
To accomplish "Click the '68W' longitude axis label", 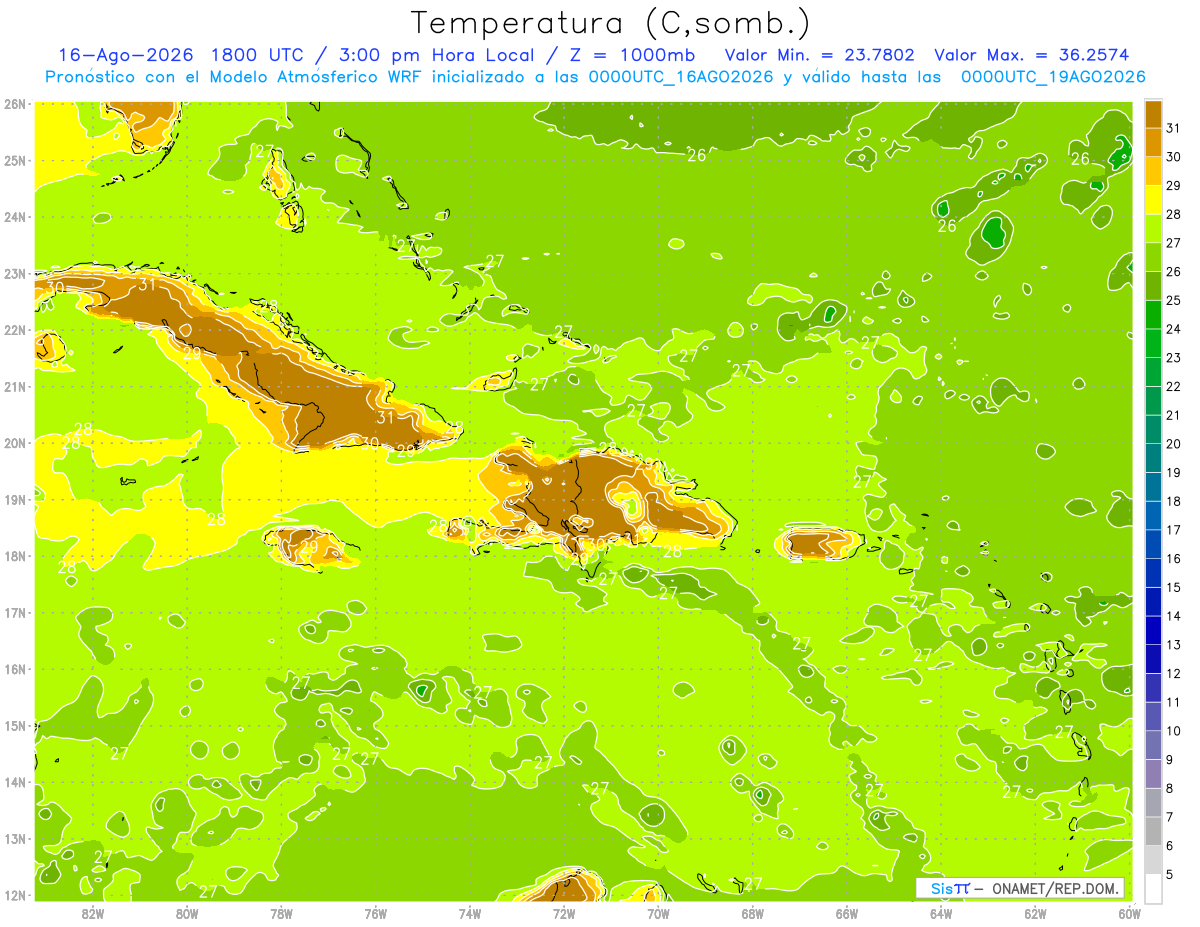I will tap(753, 913).
